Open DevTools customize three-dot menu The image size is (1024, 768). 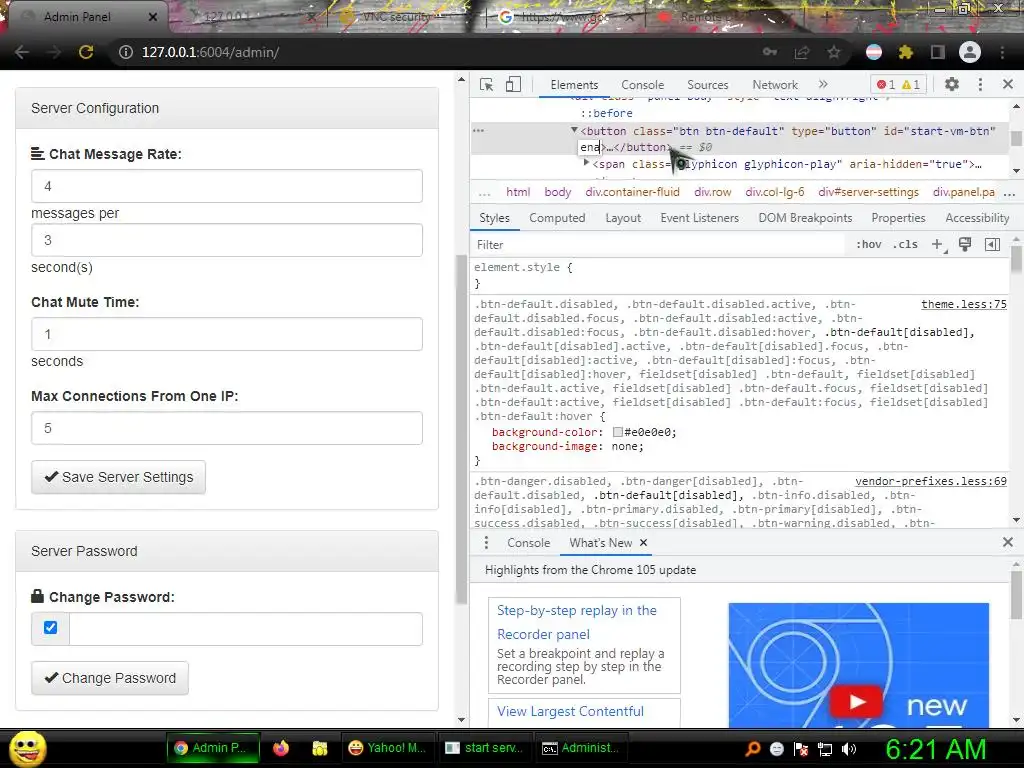pyautogui.click(x=980, y=84)
